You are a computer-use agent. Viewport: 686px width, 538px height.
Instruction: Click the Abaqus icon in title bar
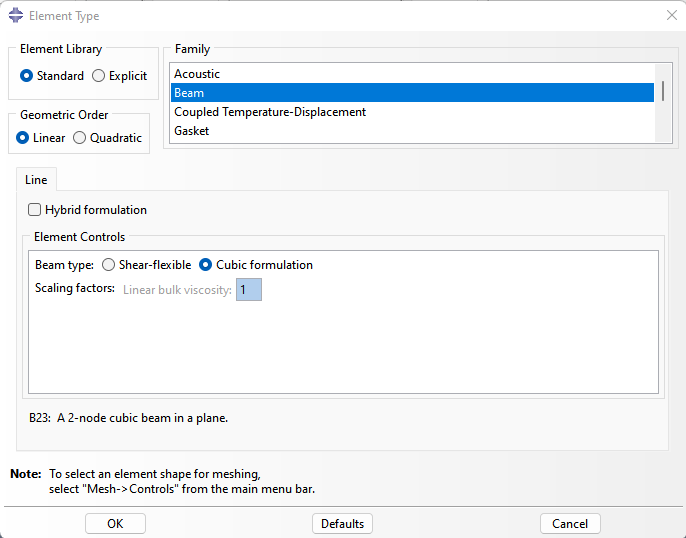tap(16, 15)
